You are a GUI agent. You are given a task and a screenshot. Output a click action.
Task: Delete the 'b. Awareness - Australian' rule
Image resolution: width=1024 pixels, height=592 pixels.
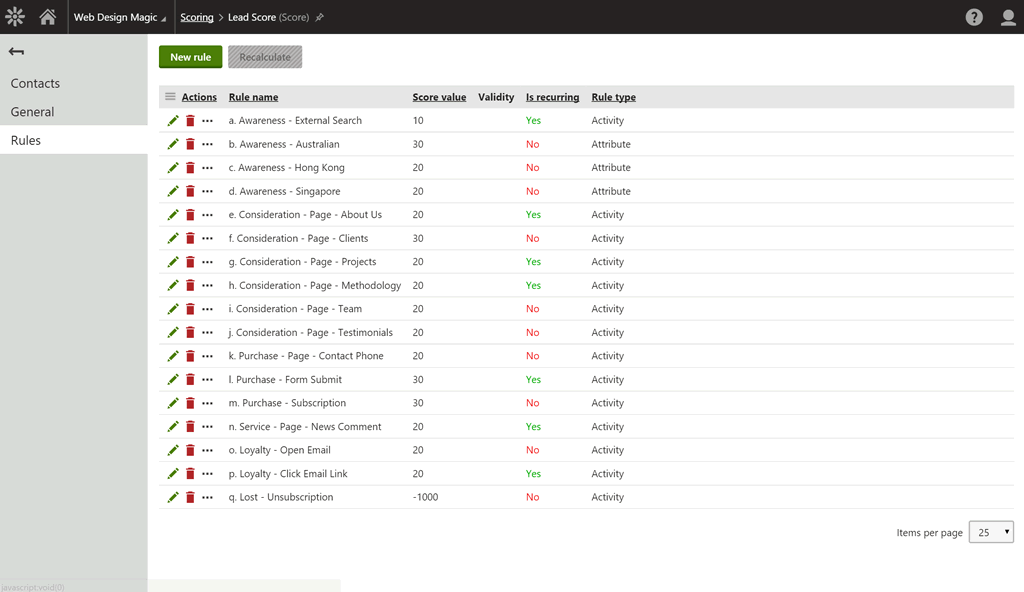190,144
